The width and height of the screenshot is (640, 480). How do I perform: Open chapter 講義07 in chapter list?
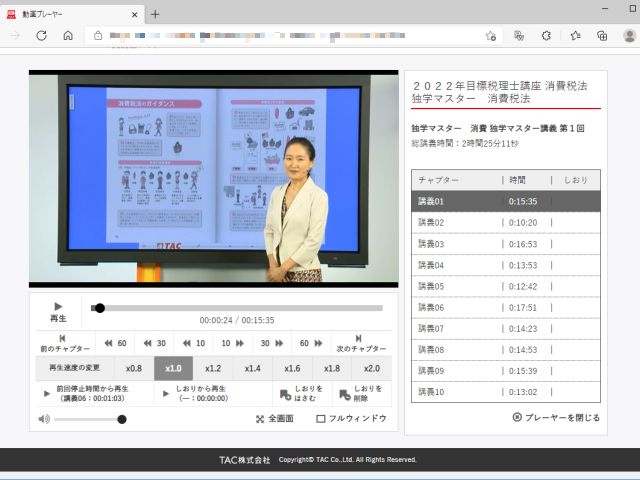point(505,328)
